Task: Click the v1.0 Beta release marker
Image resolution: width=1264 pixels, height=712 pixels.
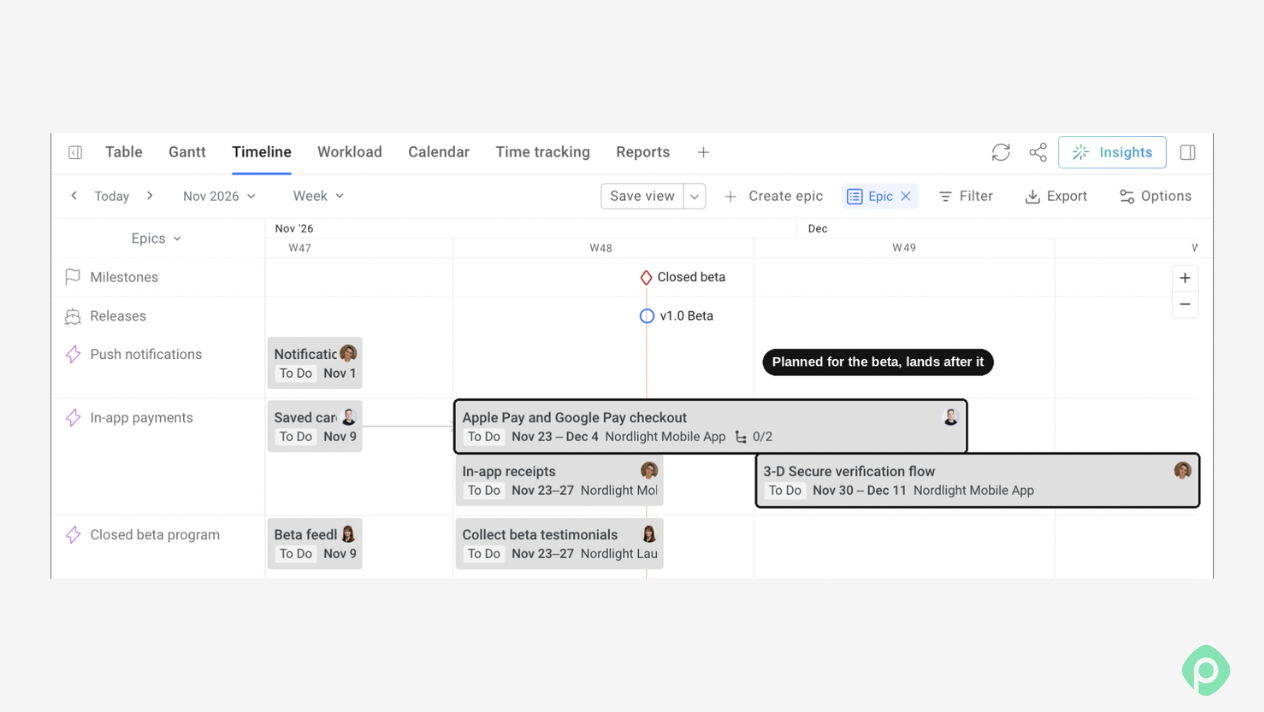Action: [x=647, y=316]
